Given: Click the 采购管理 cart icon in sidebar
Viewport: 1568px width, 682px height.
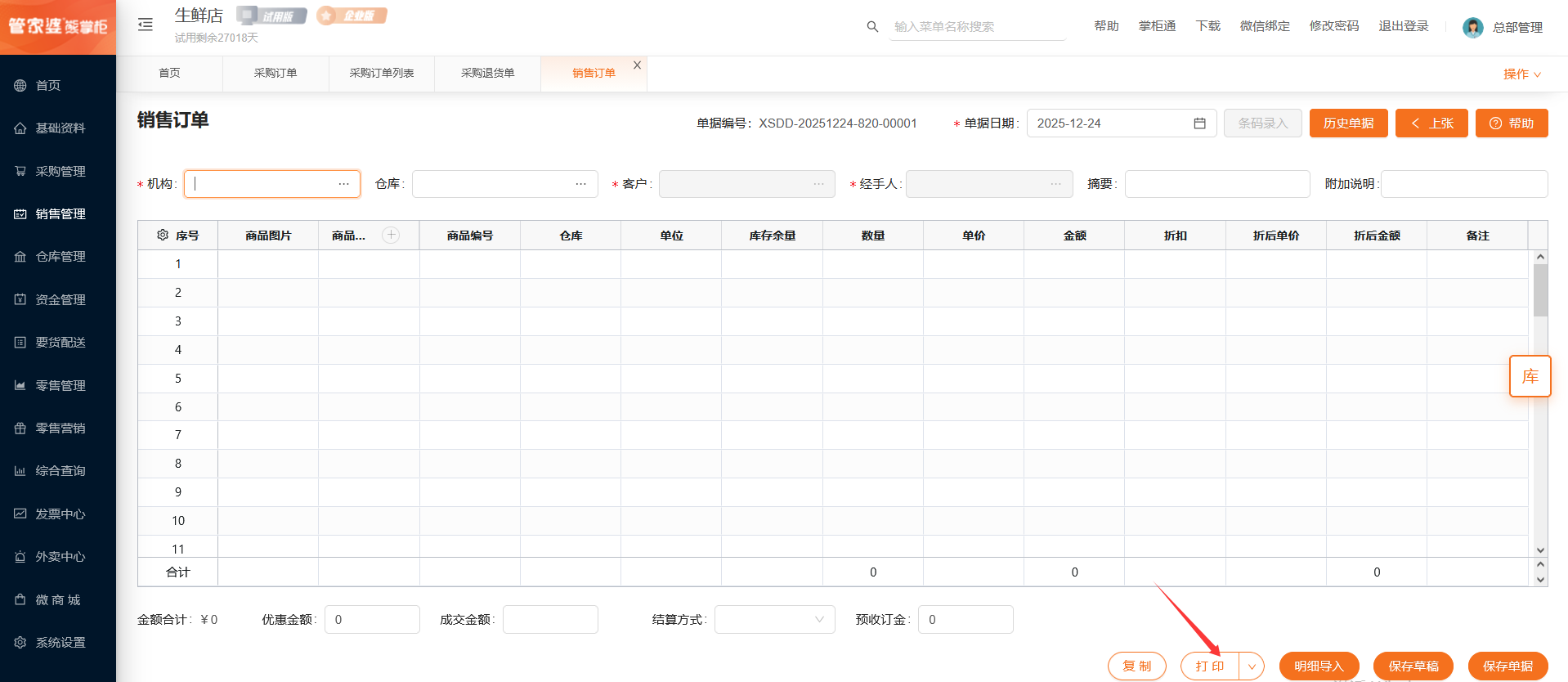Looking at the screenshot, I should pyautogui.click(x=20, y=171).
